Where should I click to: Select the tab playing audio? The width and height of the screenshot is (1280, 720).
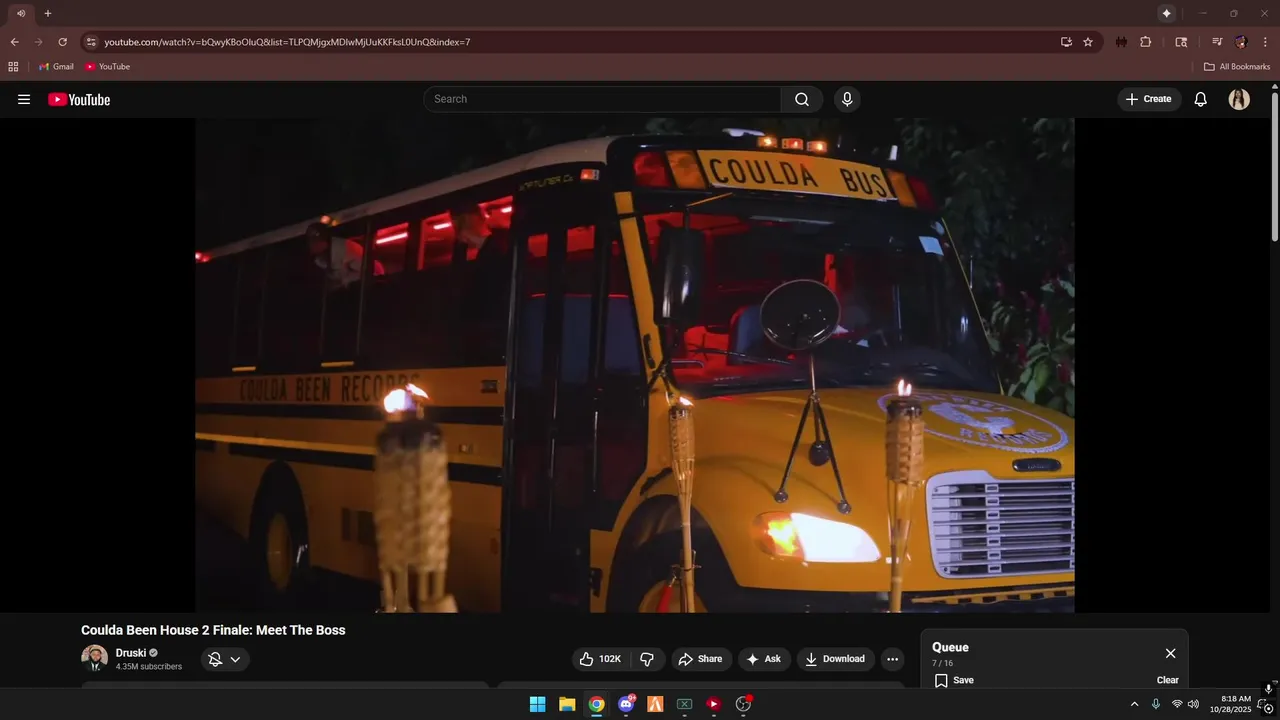coord(20,13)
